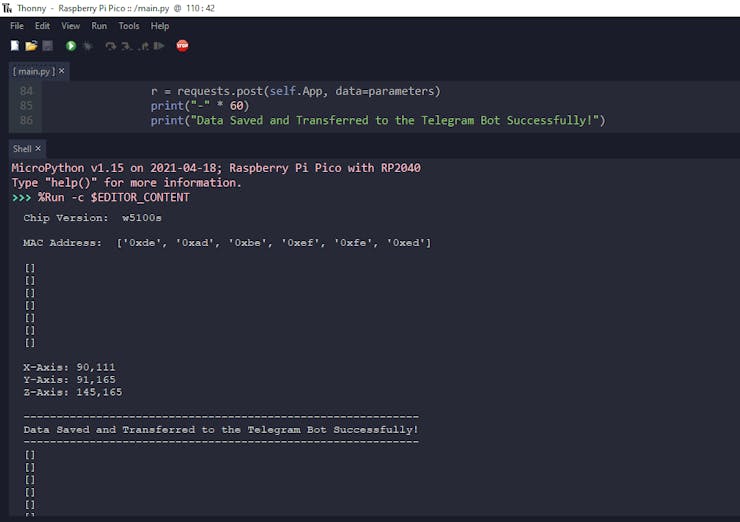Image resolution: width=740 pixels, height=522 pixels.
Task: Open a file with the folder icon
Action: pos(31,46)
